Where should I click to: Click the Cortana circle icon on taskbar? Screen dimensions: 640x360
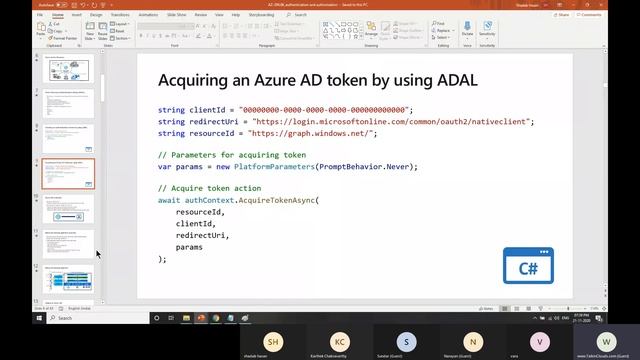[x=156, y=318]
